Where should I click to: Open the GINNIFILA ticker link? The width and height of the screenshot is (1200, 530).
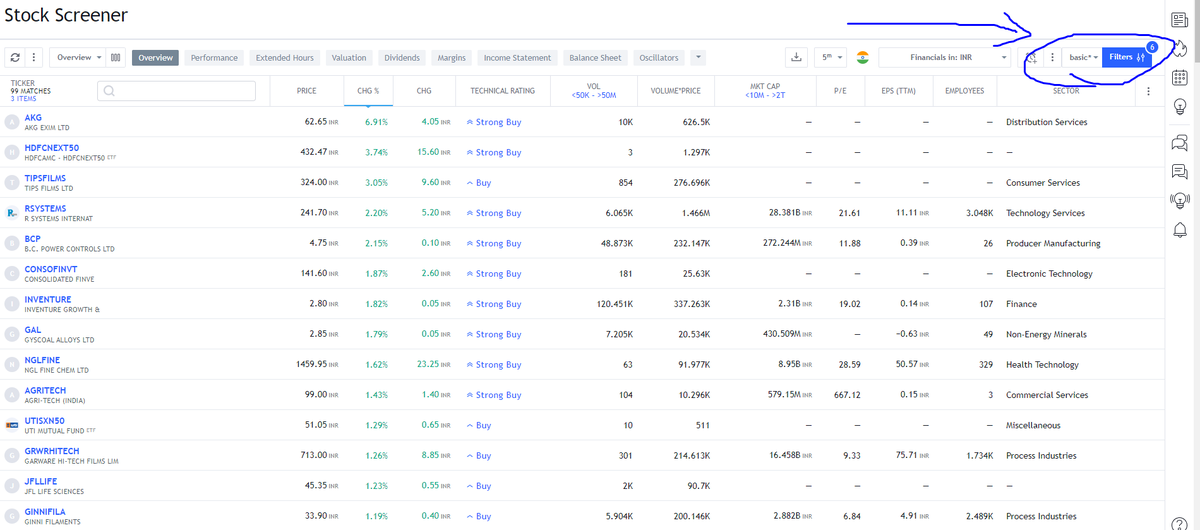(x=45, y=511)
